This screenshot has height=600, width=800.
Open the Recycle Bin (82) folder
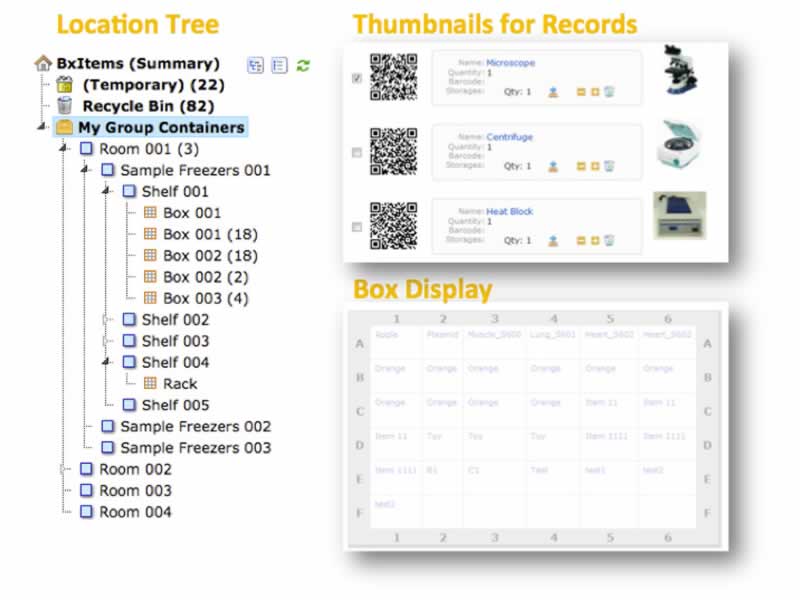(x=147, y=106)
